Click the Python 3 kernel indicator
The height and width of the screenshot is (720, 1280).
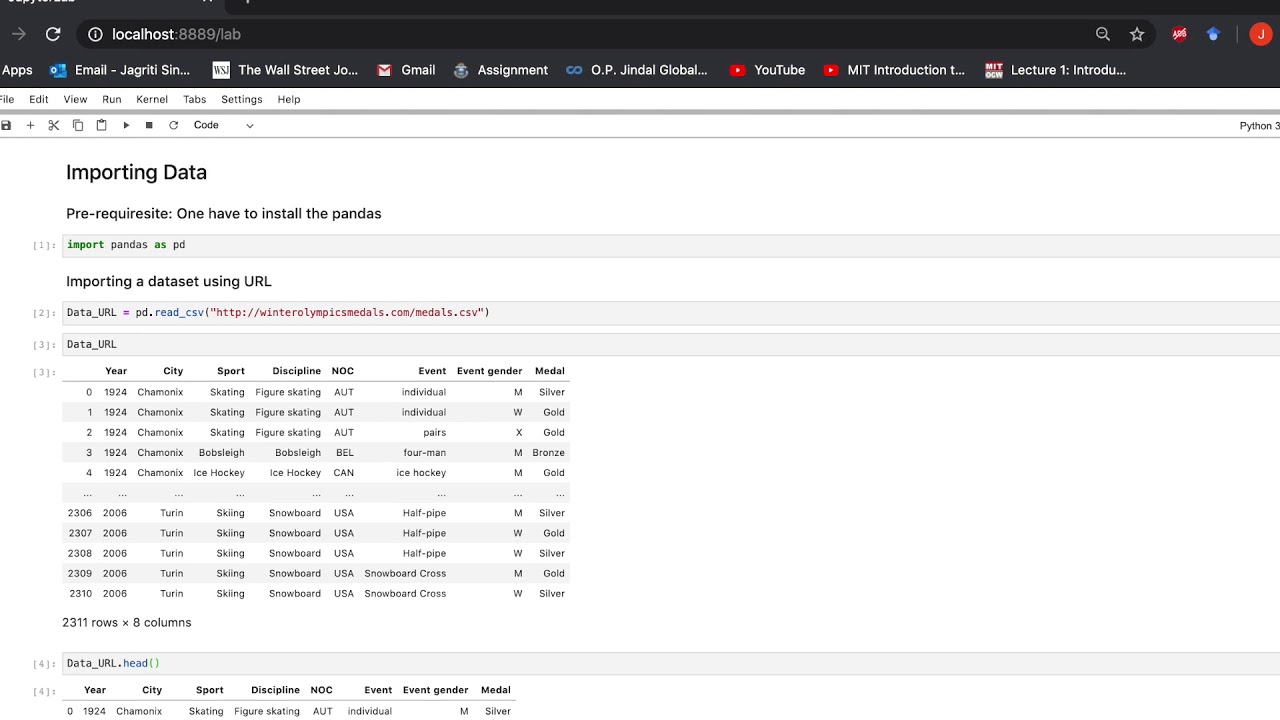point(1259,126)
